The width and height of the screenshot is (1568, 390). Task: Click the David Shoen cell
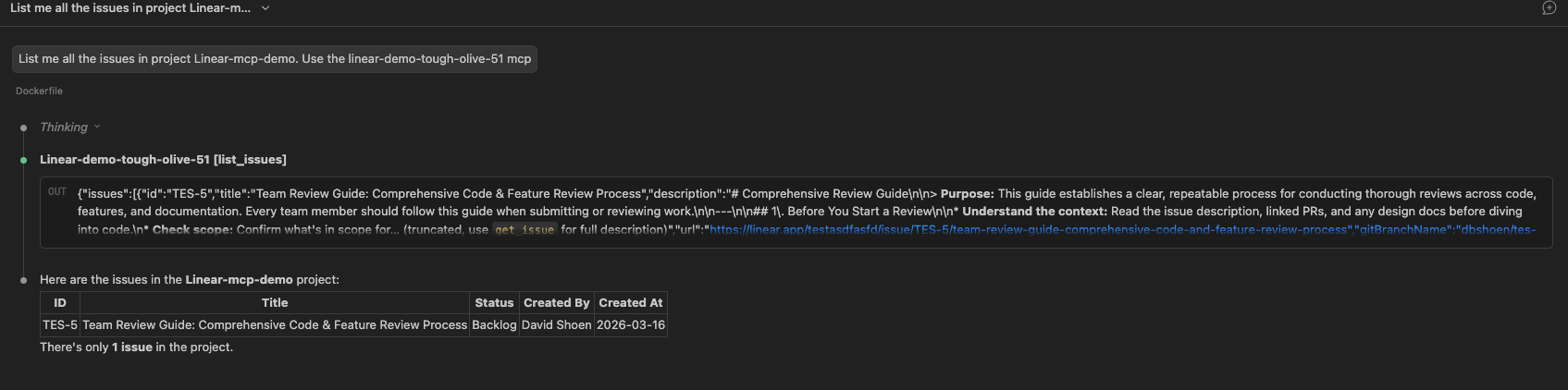coord(556,325)
